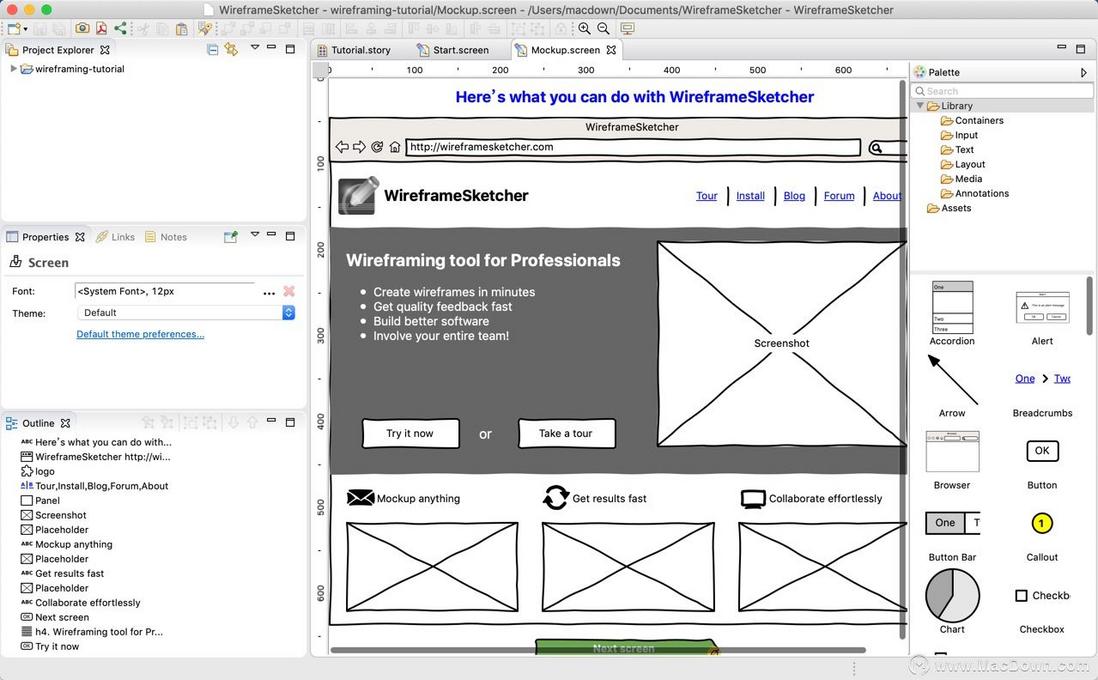Collapse All in Project Explorer
1098x680 pixels.
click(x=212, y=50)
